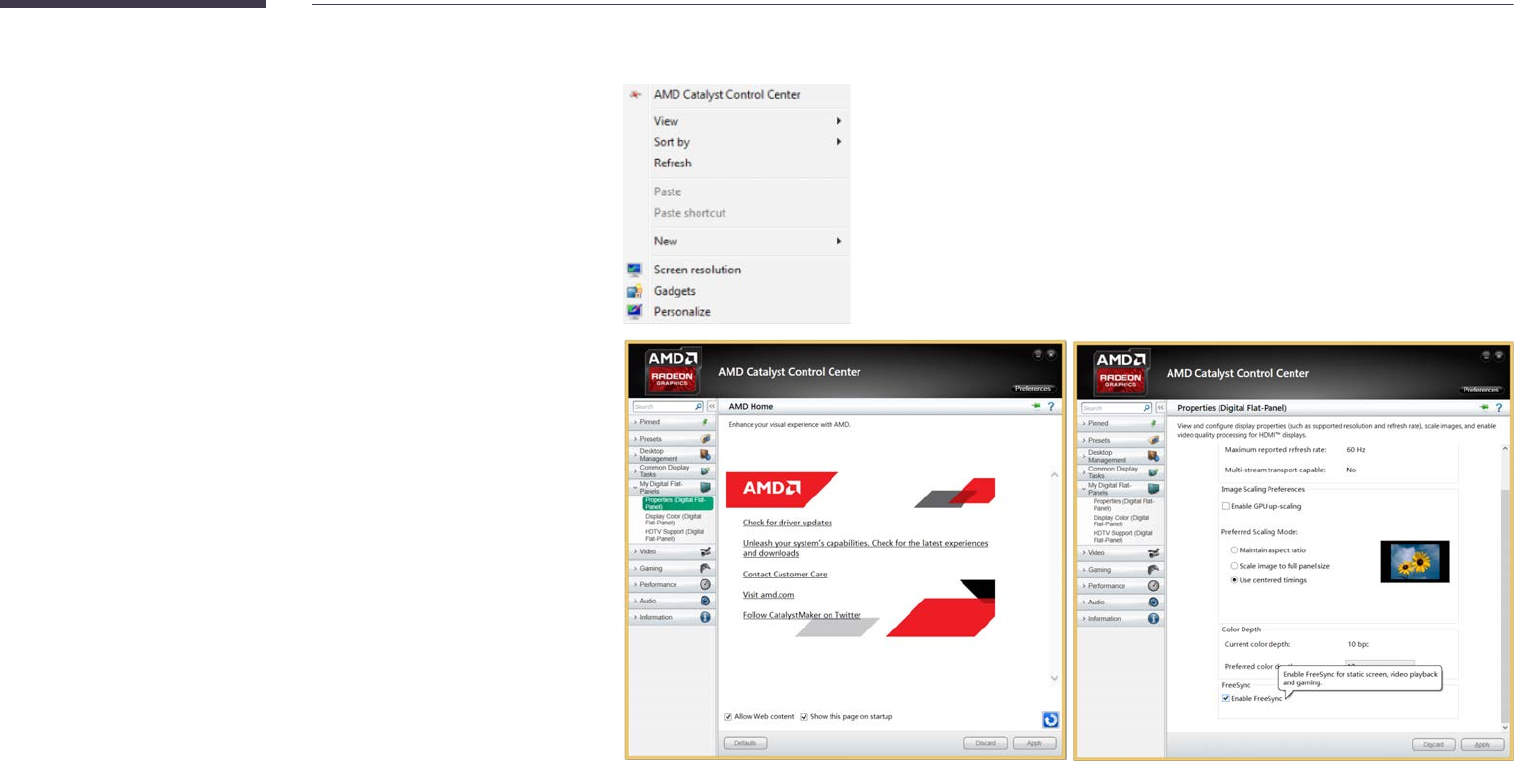
Task: Click the green pin icon in AMD Home header
Action: [1036, 406]
